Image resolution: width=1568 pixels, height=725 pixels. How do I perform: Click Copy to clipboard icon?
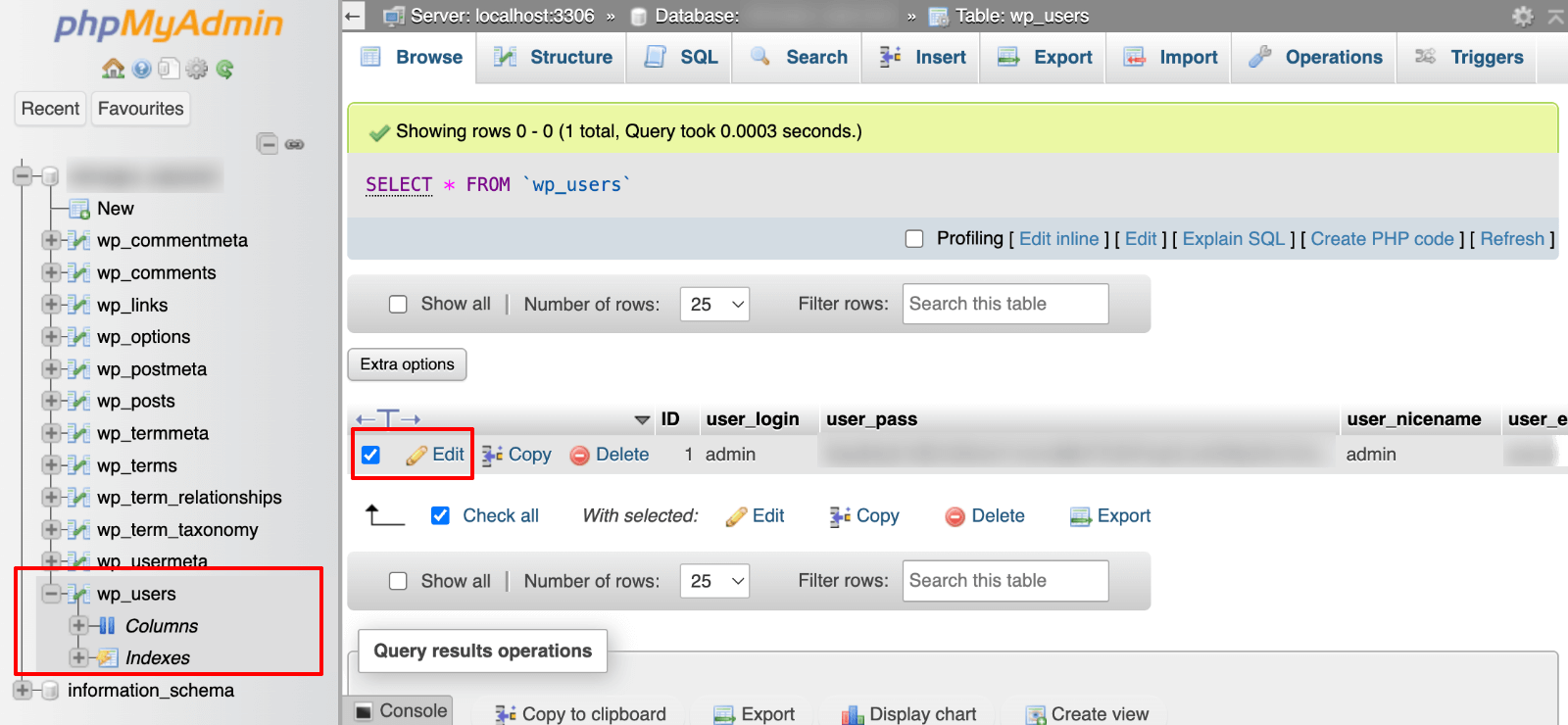[506, 715]
